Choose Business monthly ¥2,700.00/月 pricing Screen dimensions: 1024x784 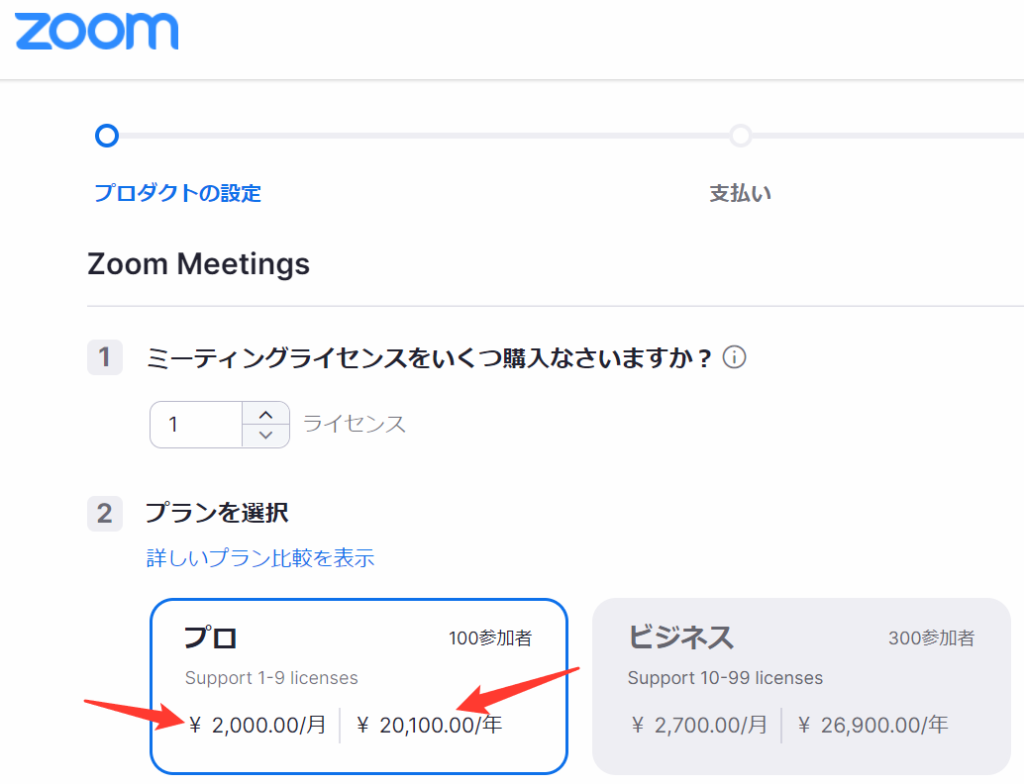coord(700,725)
